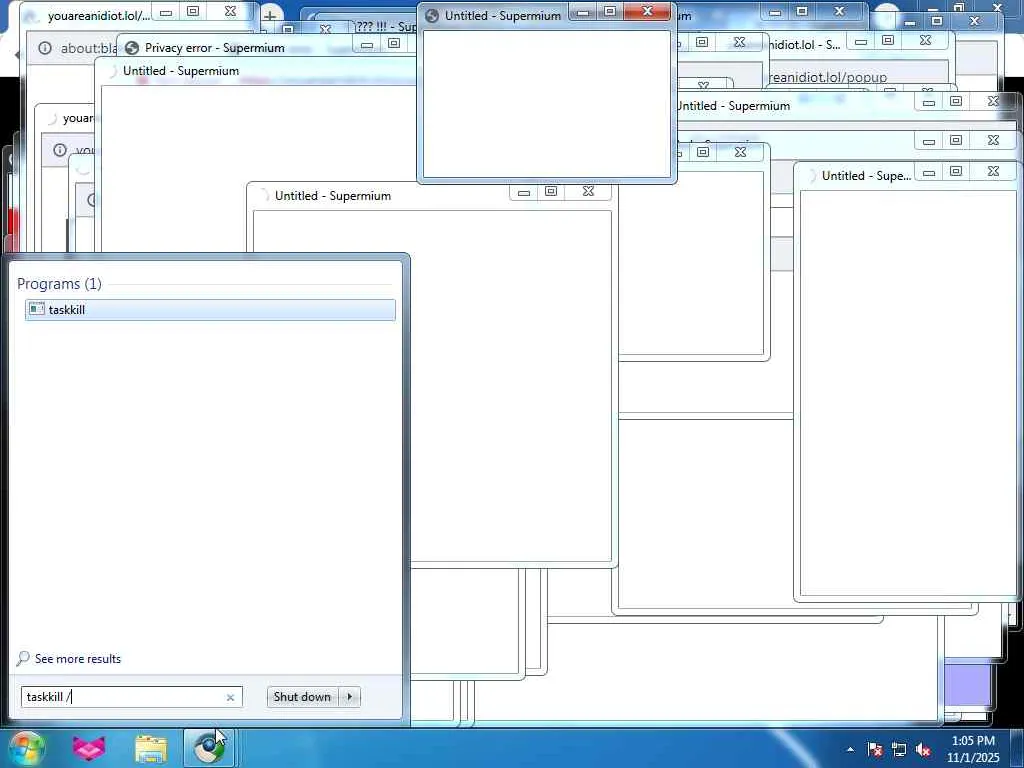Expand the Shut down options arrow
Screen dimensions: 1024x768
coord(349,697)
